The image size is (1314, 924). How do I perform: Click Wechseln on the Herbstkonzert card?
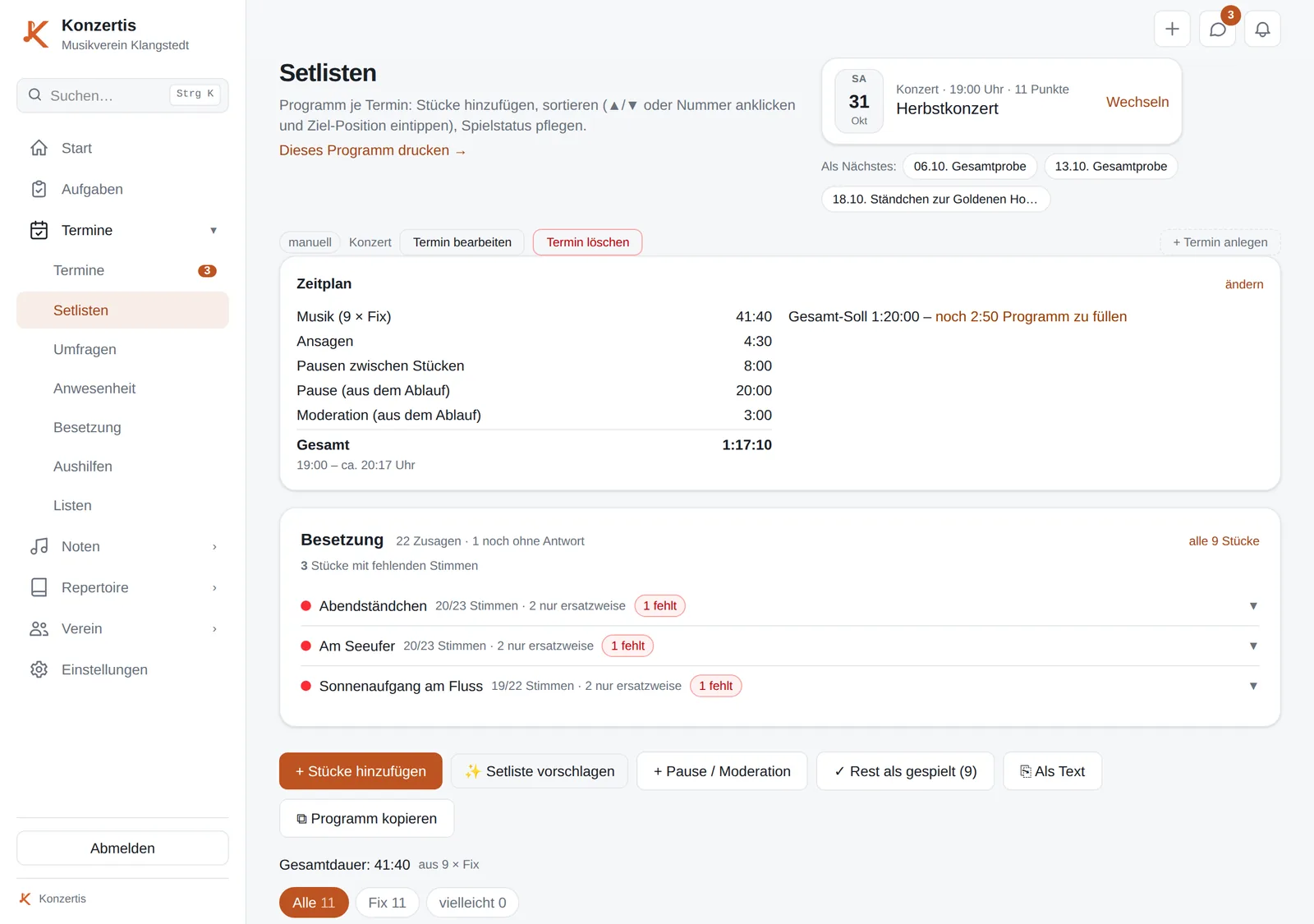click(1137, 102)
